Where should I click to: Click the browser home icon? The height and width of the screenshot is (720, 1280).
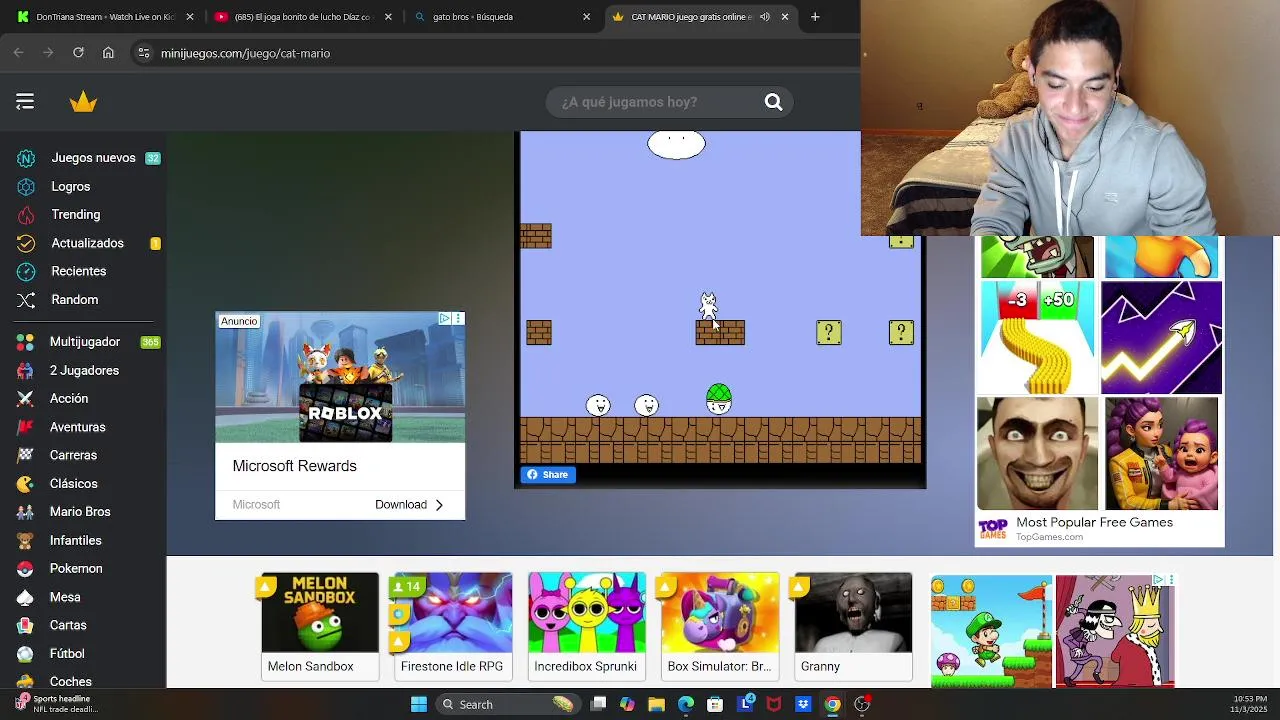pyautogui.click(x=108, y=53)
